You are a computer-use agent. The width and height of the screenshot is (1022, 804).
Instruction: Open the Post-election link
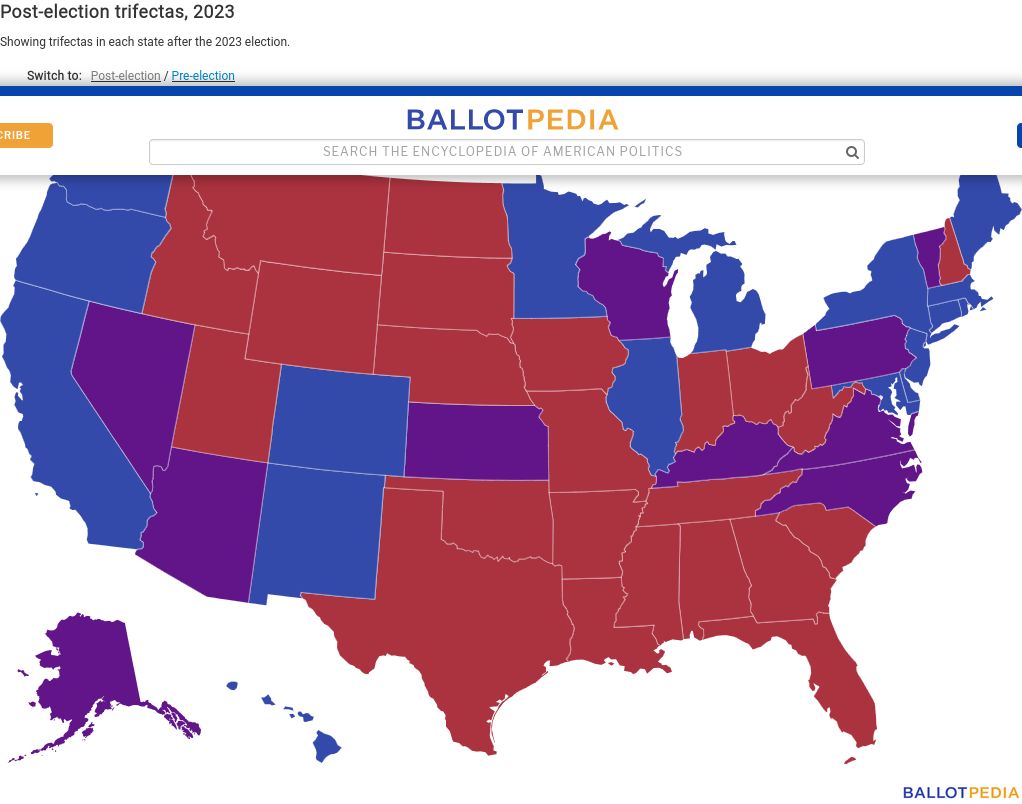pos(125,75)
